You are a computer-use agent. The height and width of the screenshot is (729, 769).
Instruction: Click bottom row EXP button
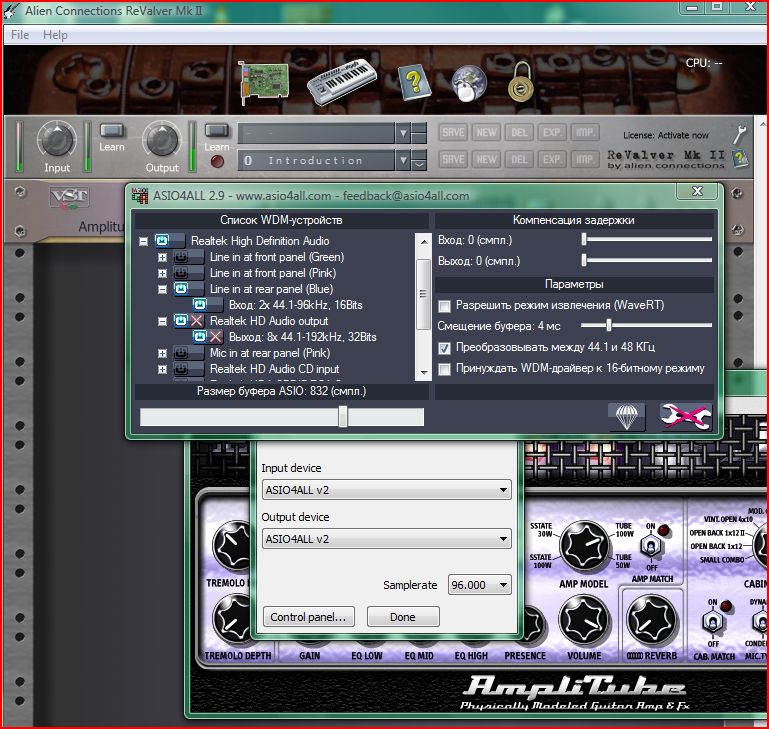click(552, 159)
